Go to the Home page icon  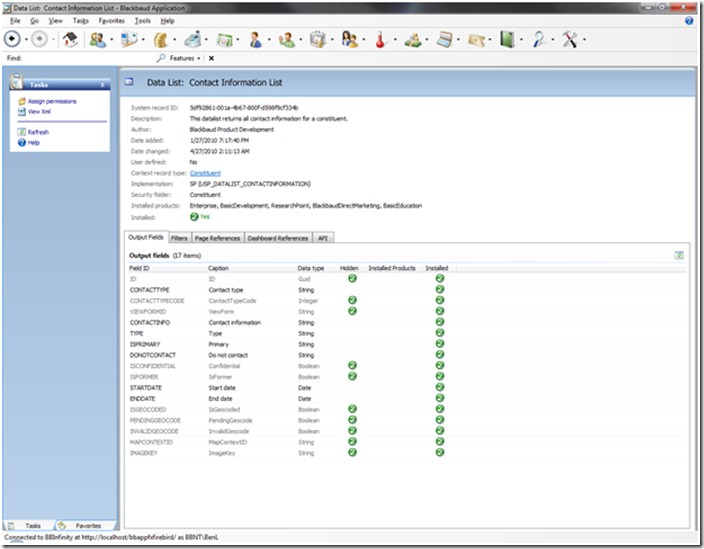70,40
